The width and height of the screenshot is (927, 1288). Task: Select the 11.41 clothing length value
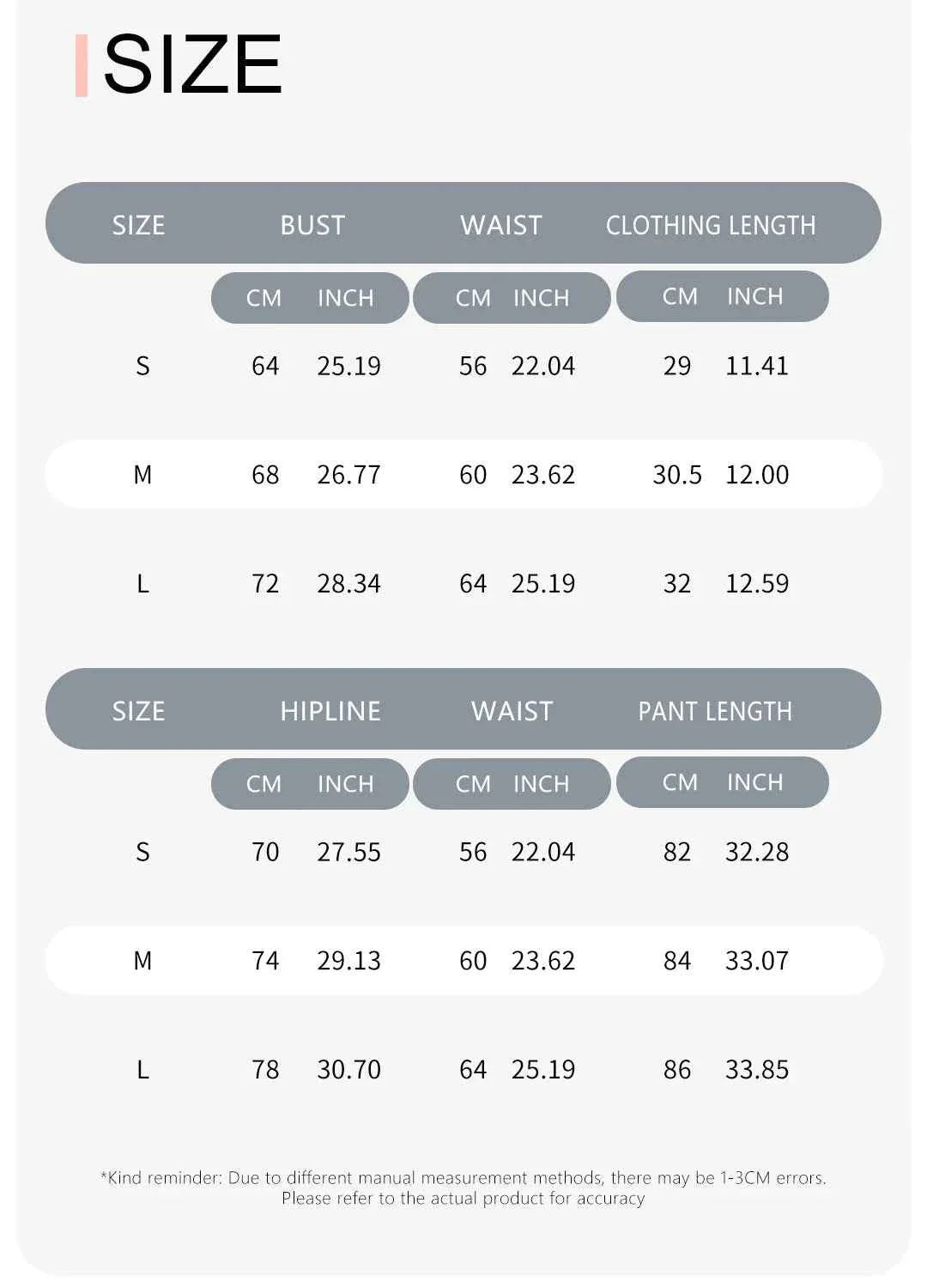click(757, 366)
